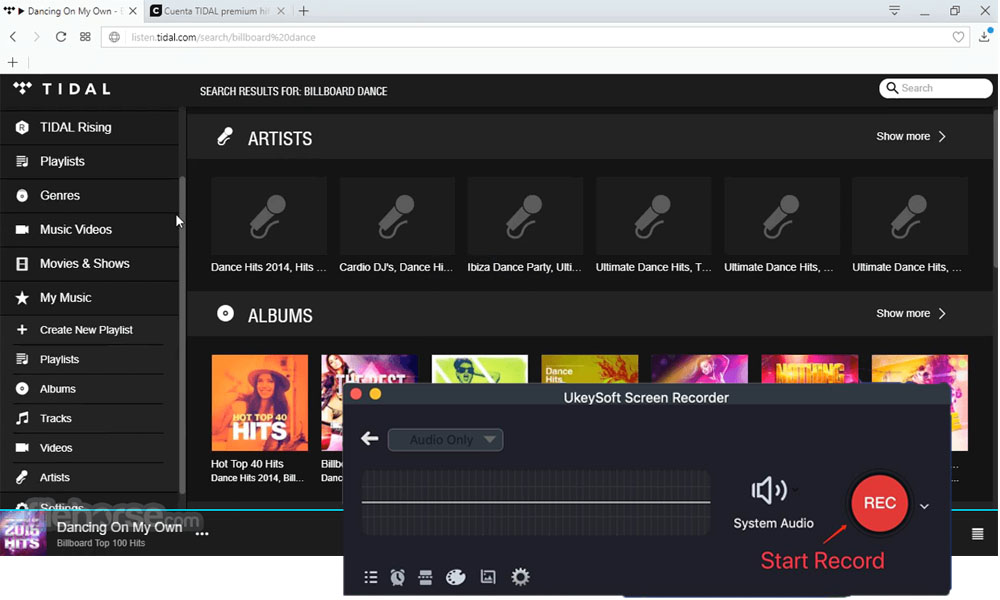Open UkeySoft recorder settings gear
The width and height of the screenshot is (1000, 600).
coord(520,578)
